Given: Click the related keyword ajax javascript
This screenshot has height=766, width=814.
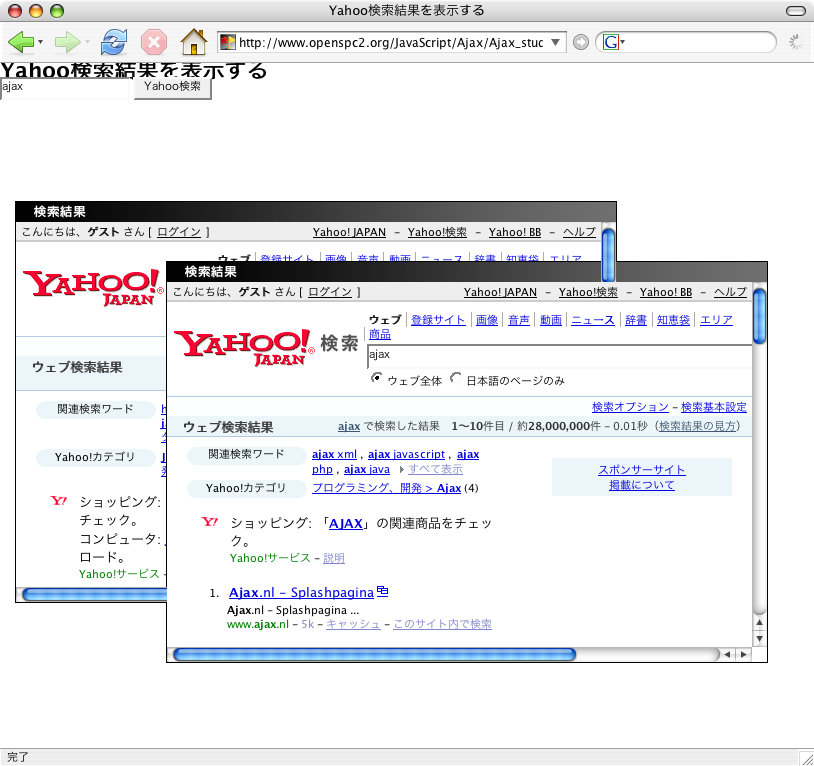Looking at the screenshot, I should pyautogui.click(x=406, y=455).
